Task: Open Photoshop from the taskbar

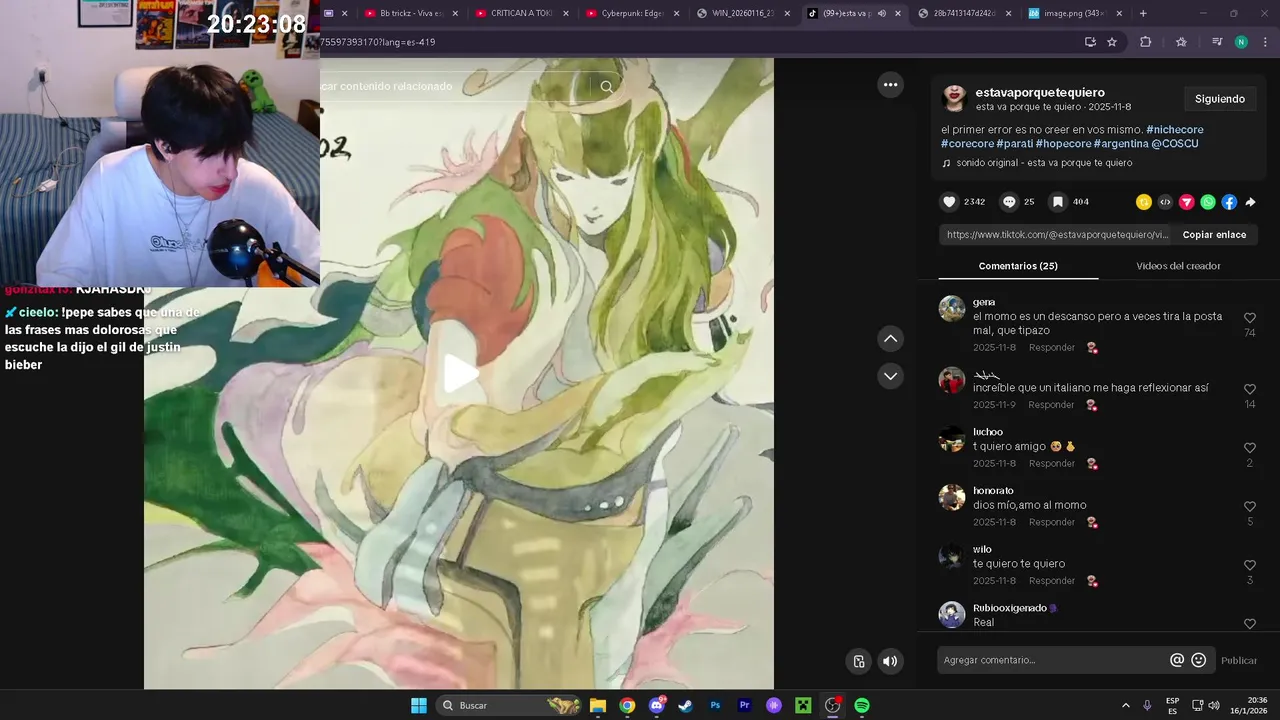Action: pos(715,705)
